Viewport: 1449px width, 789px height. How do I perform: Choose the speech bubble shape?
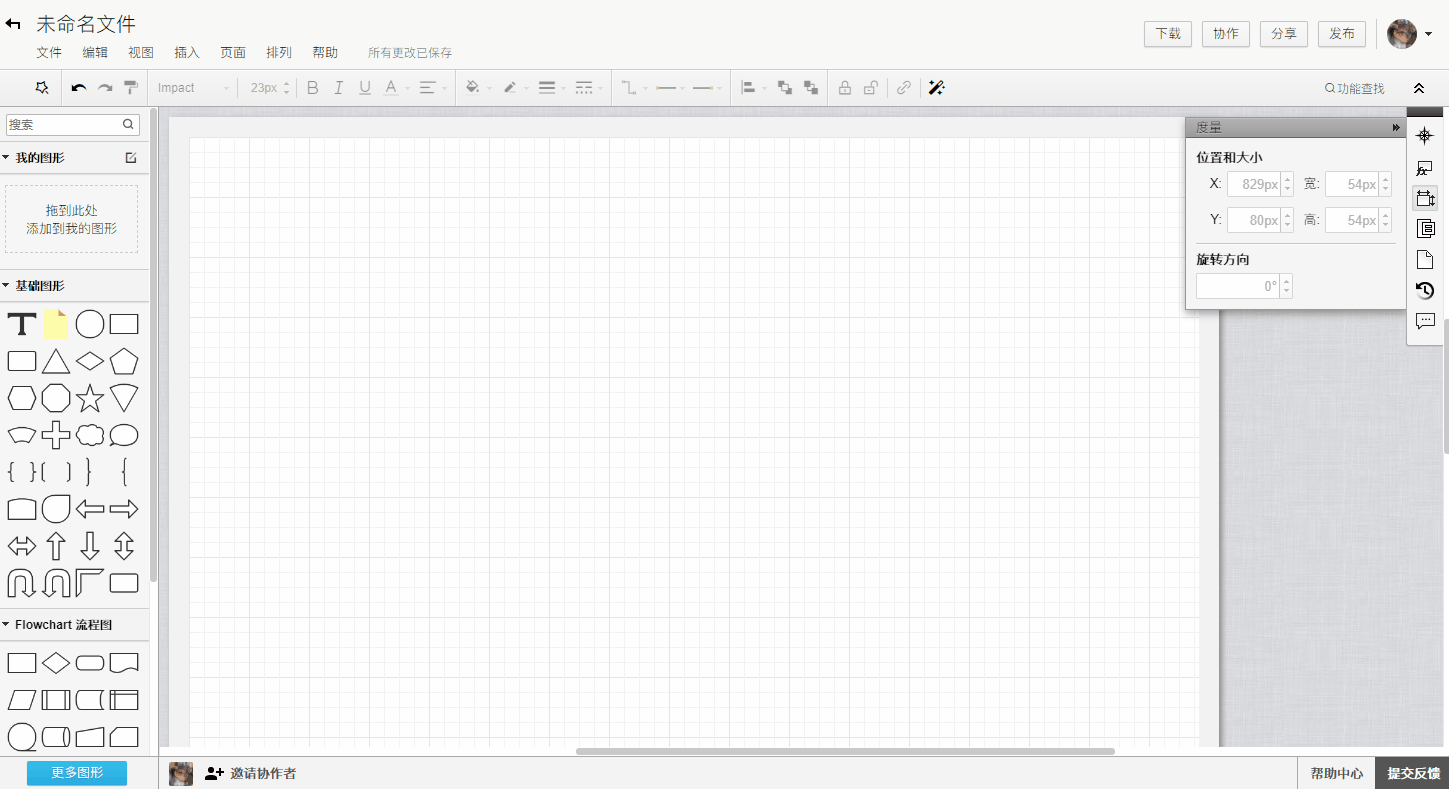tap(124, 435)
